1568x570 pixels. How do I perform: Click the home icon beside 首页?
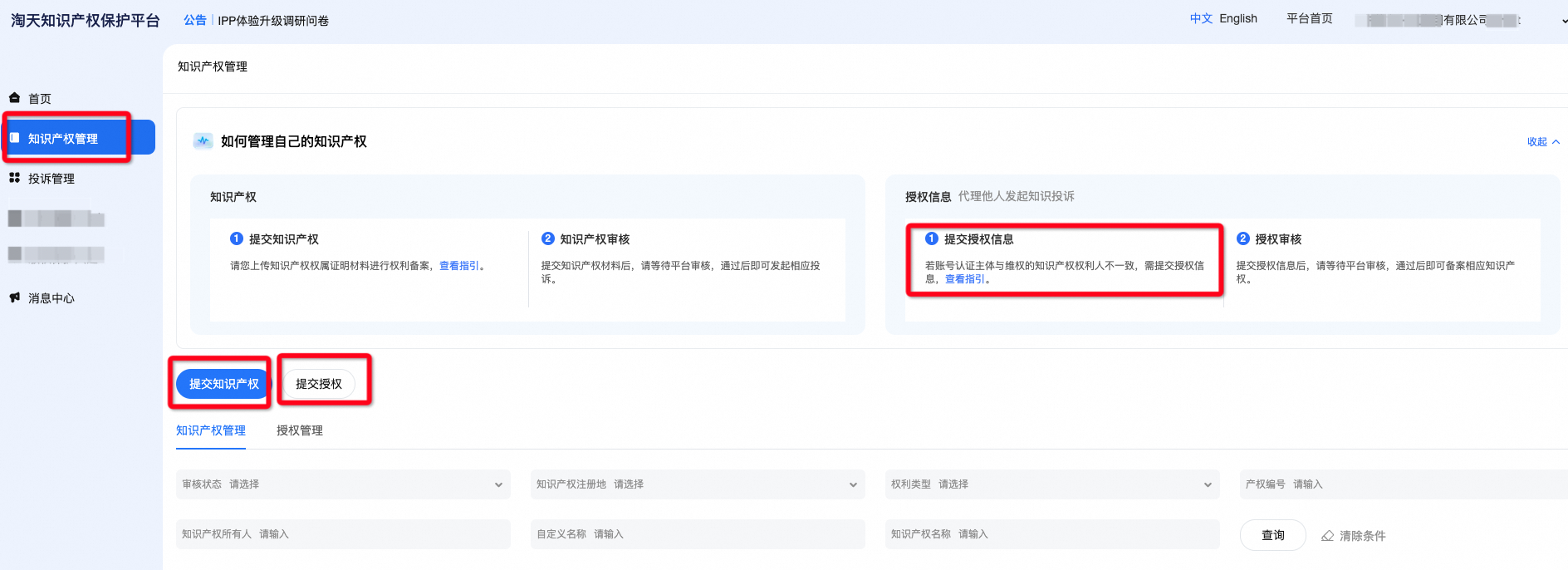(x=14, y=98)
